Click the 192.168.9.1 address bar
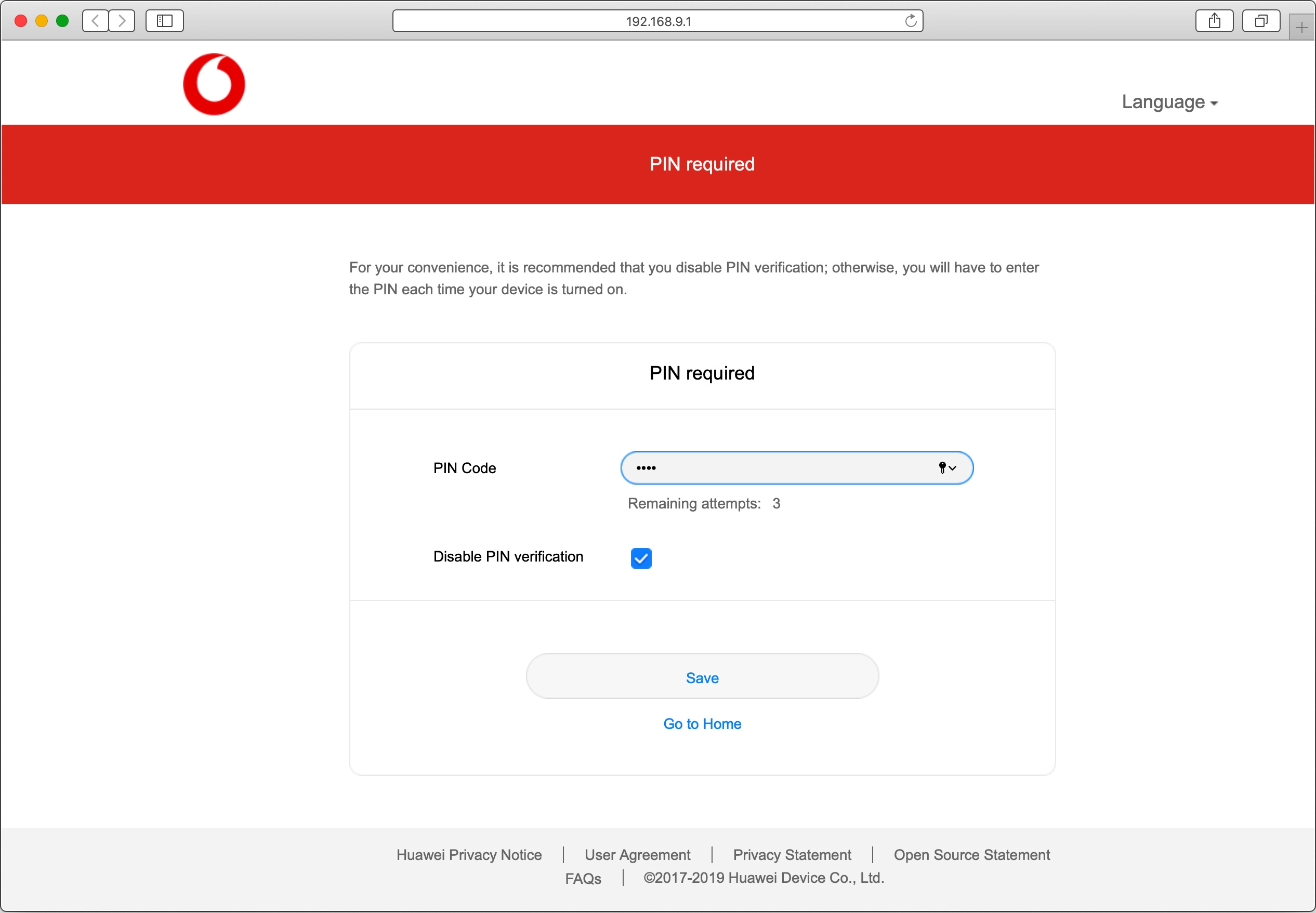The width and height of the screenshot is (1316, 913). pos(657,21)
